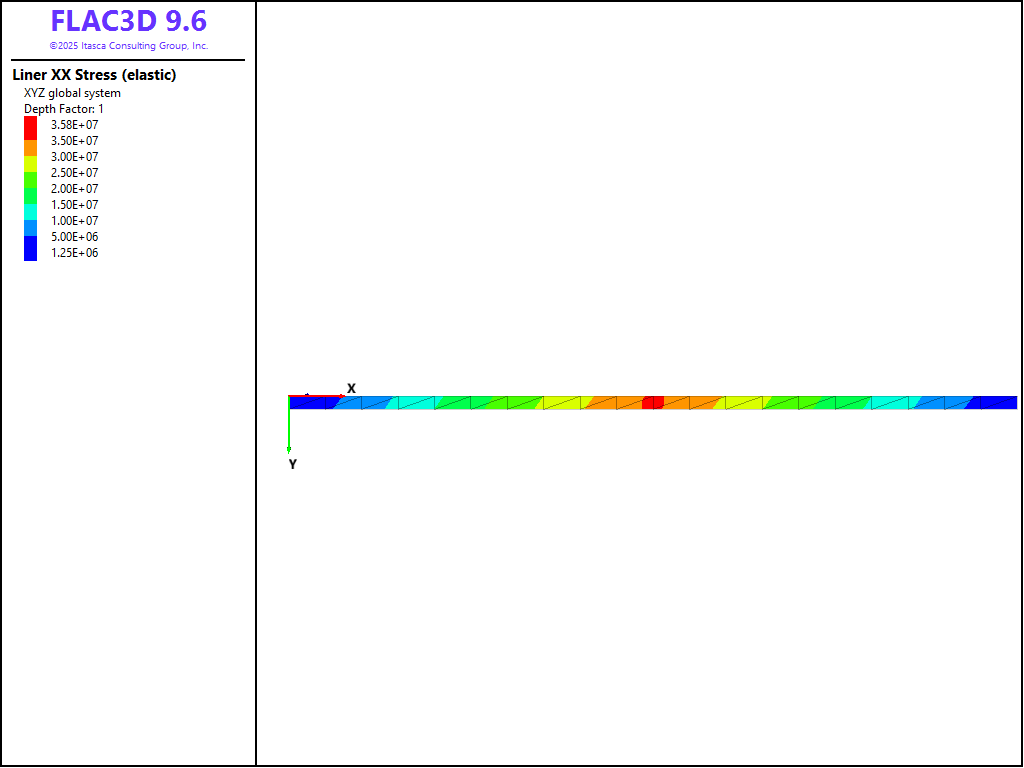This screenshot has width=1024, height=768.
Task: Click the X axis label
Action: coord(351,388)
